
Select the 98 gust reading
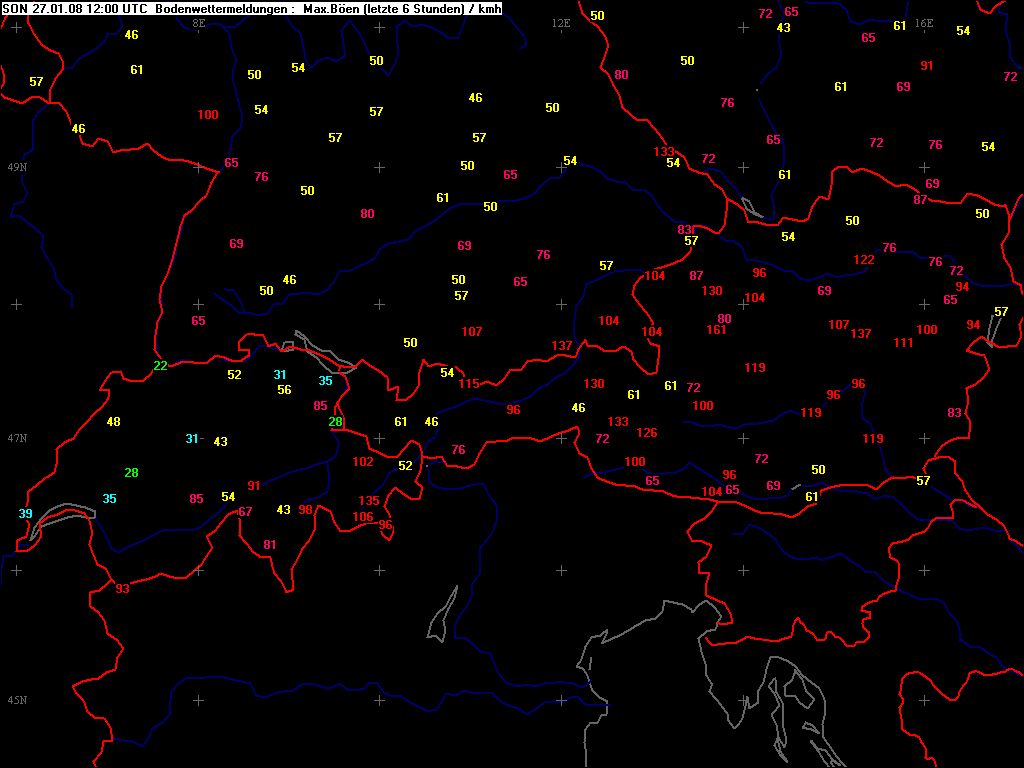coord(306,510)
